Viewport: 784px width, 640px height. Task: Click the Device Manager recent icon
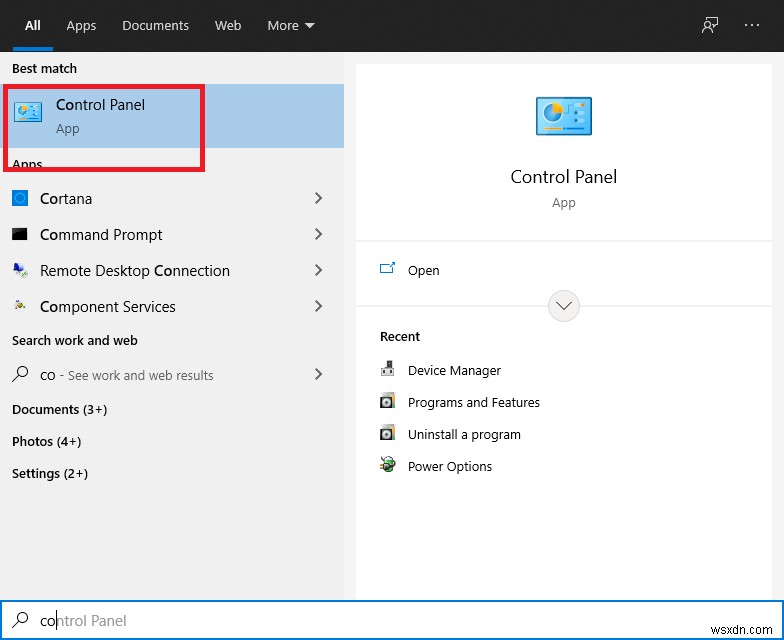point(388,371)
